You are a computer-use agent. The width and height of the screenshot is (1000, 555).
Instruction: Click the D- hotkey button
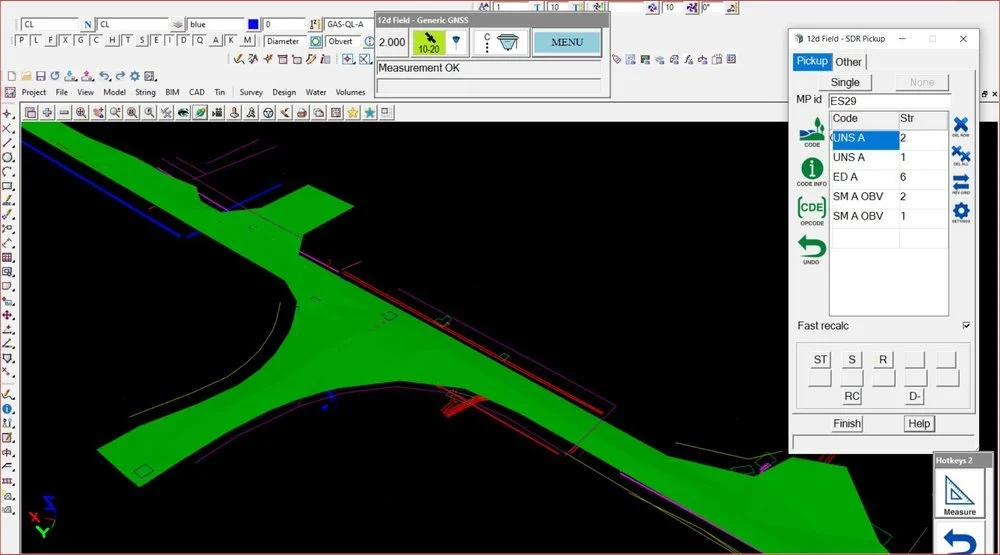click(914, 396)
